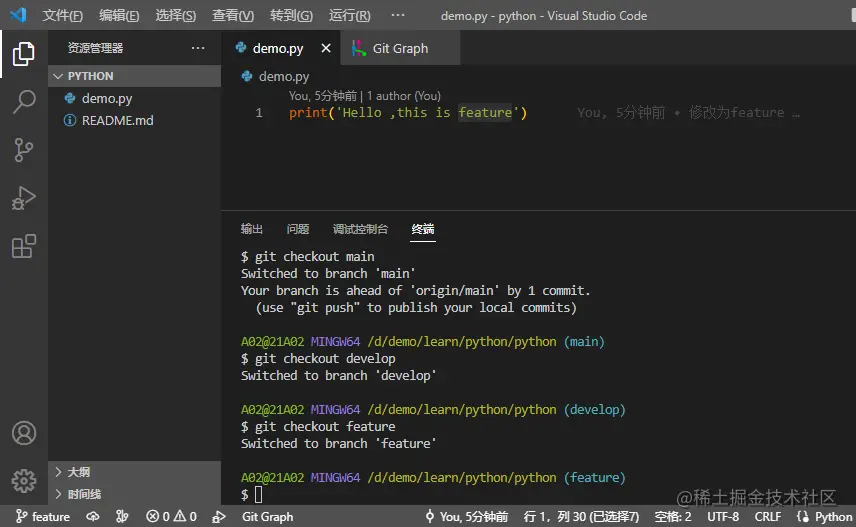Close the demo.py tab

click(326, 48)
